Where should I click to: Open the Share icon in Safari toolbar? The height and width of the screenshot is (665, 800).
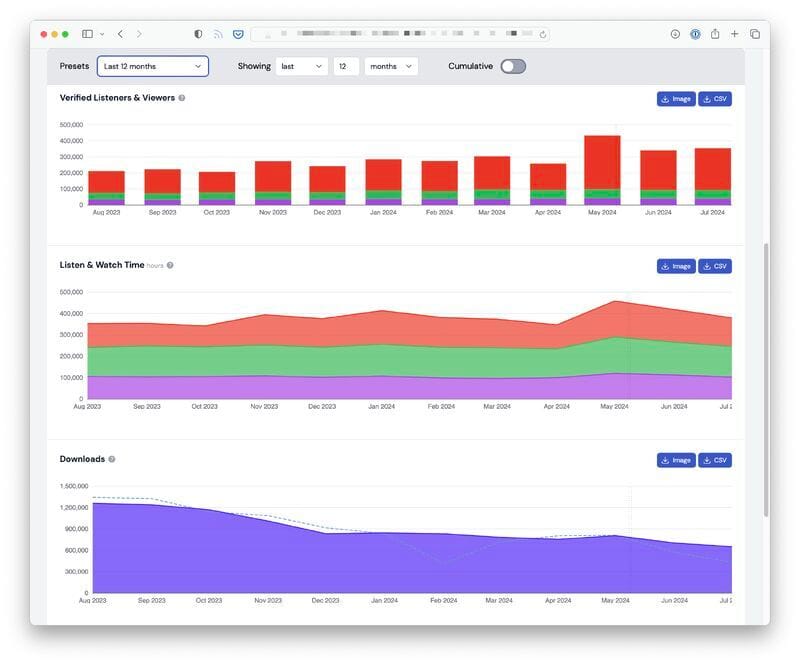tap(715, 34)
